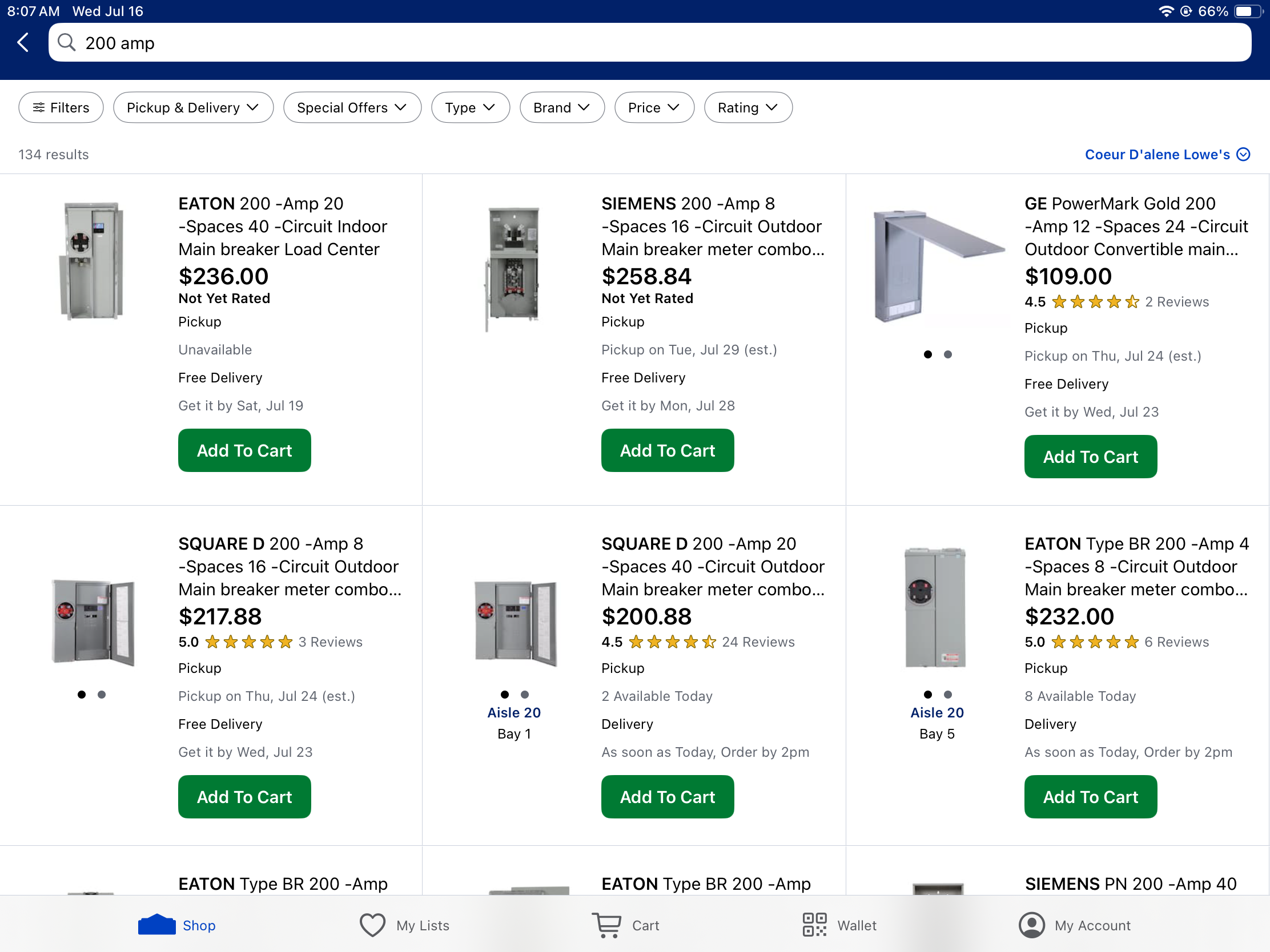1270x952 pixels.
Task: Tap the 134 results count
Action: click(54, 154)
